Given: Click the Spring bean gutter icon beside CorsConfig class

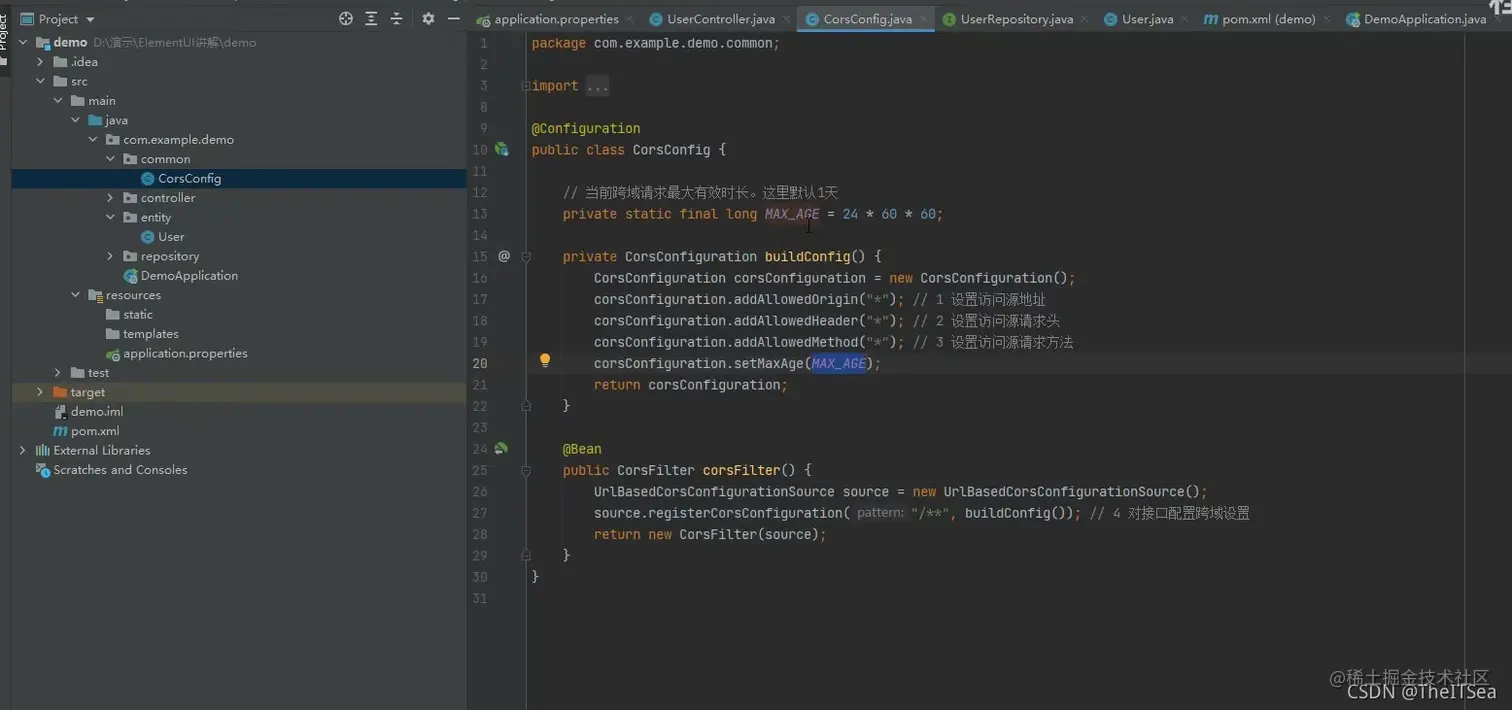Looking at the screenshot, I should 502,149.
